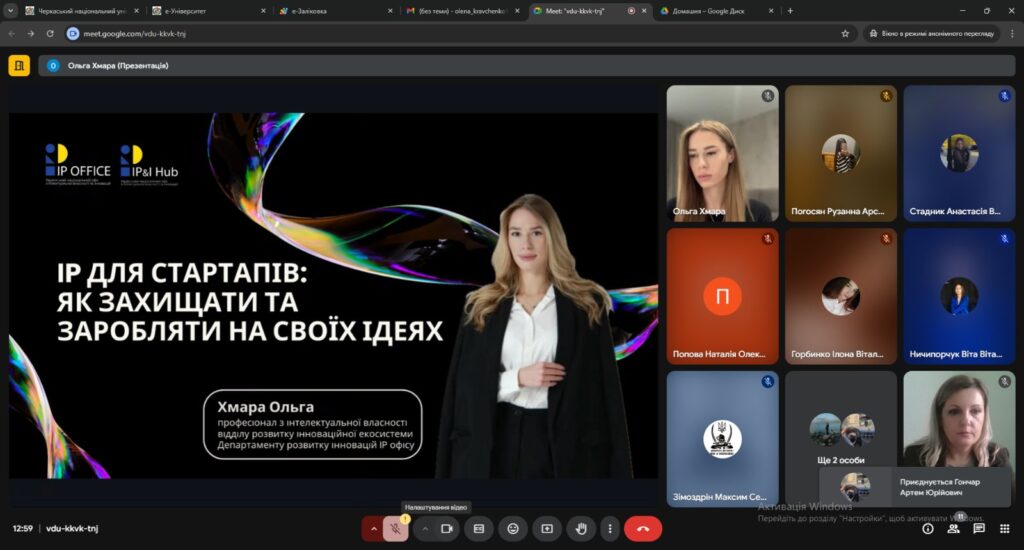
Task: Select Ольга Хмара's video tile
Action: point(721,153)
